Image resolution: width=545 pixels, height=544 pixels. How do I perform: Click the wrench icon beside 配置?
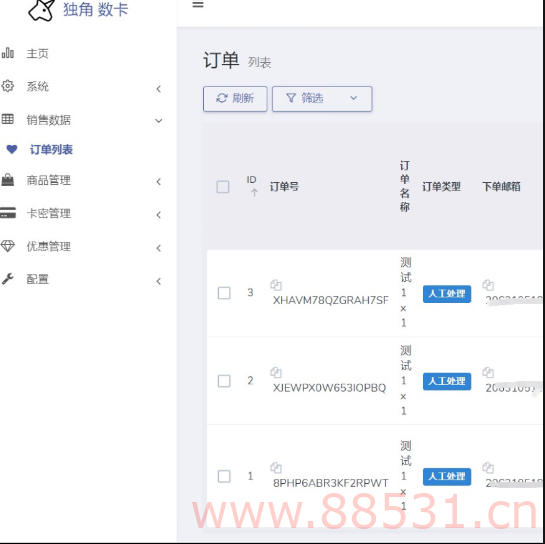[8, 278]
